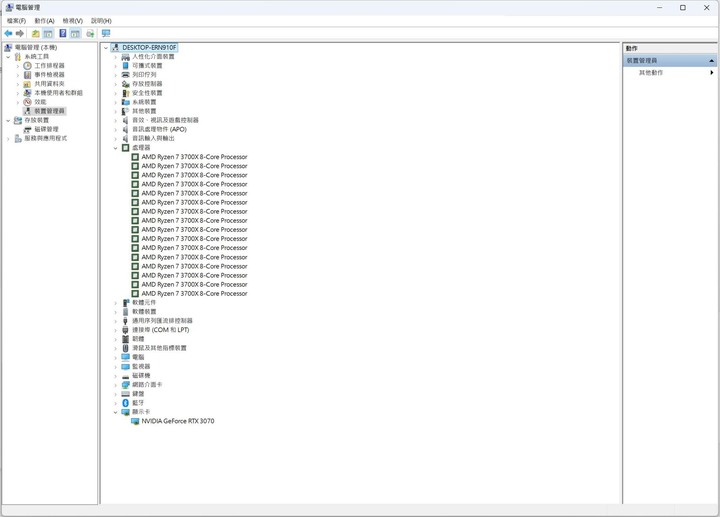Click the 工作排程器 clock icon
Image resolution: width=720 pixels, height=517 pixels.
tap(28, 66)
